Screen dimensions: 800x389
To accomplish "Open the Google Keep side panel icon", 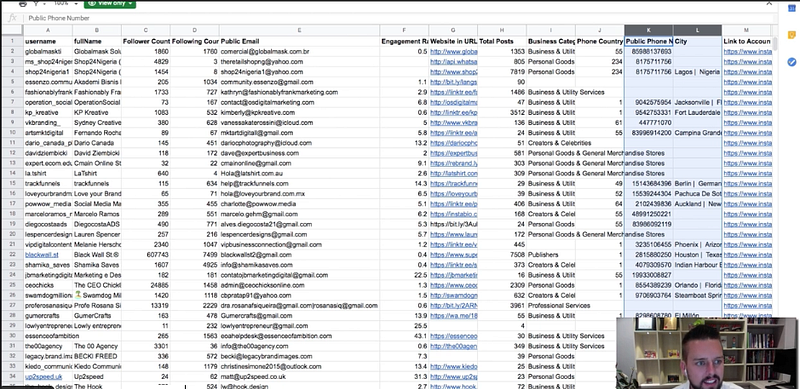I will (x=792, y=35).
